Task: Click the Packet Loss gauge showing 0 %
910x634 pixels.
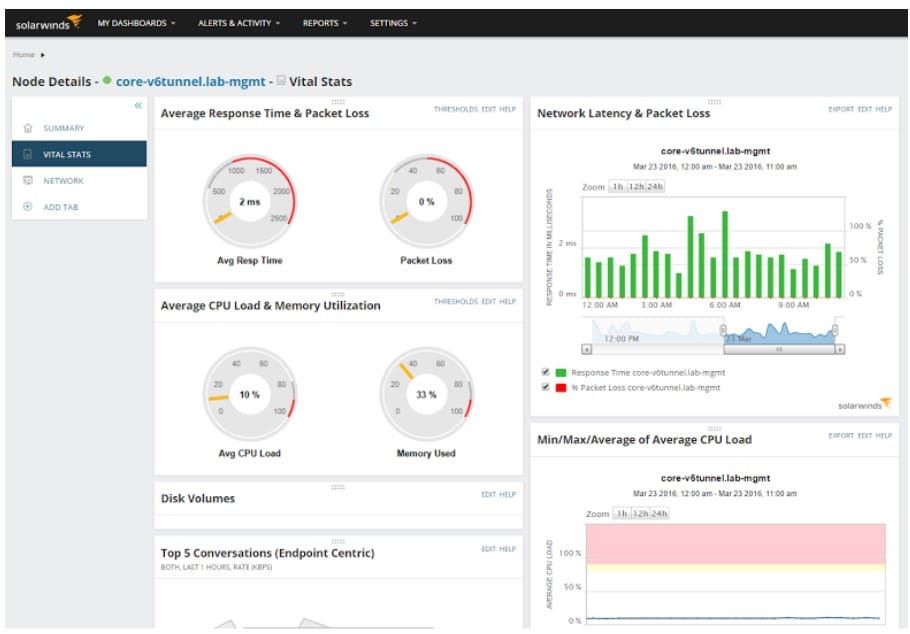Action: tap(427, 201)
